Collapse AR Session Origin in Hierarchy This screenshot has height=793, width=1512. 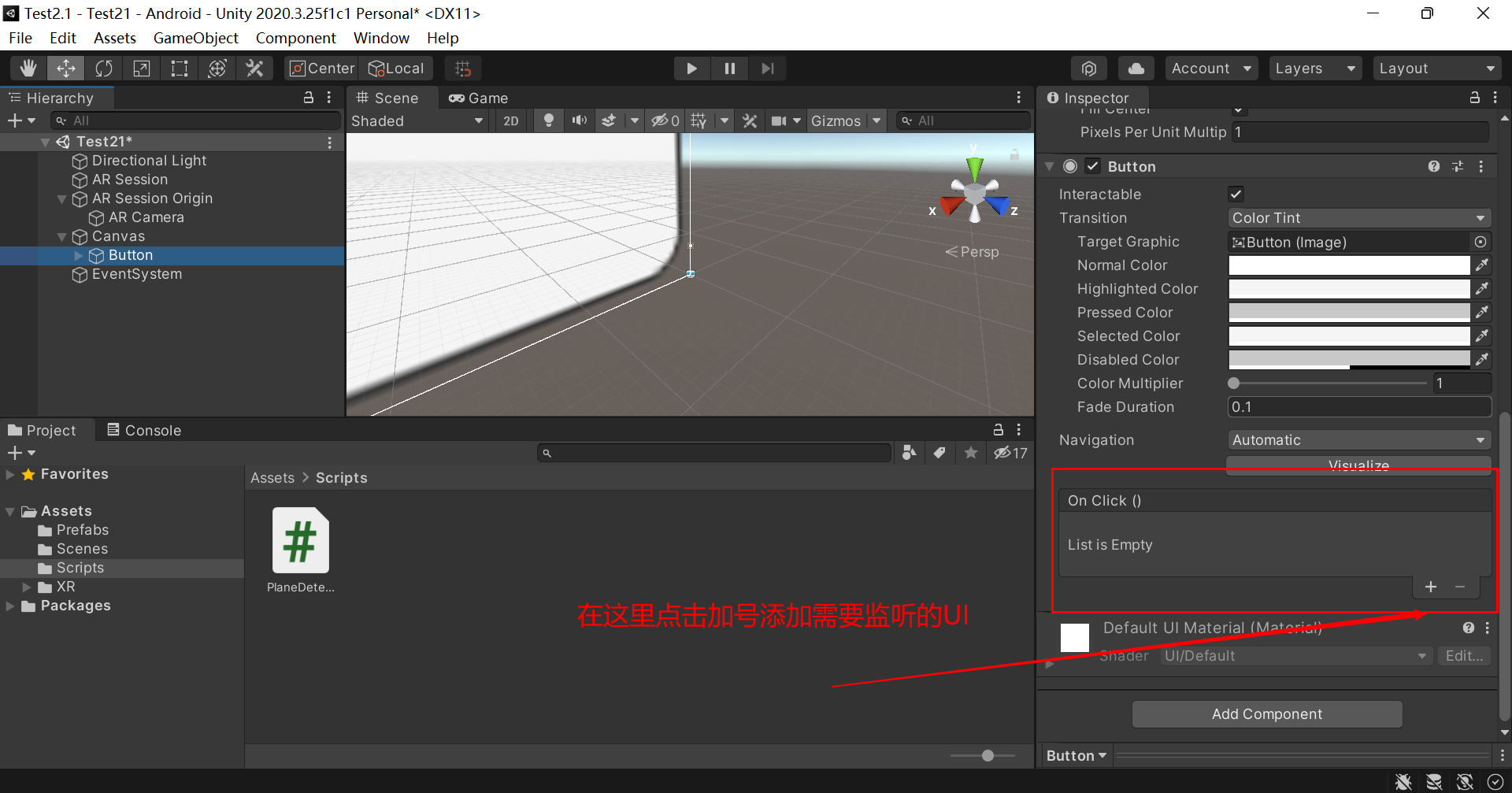(61, 198)
